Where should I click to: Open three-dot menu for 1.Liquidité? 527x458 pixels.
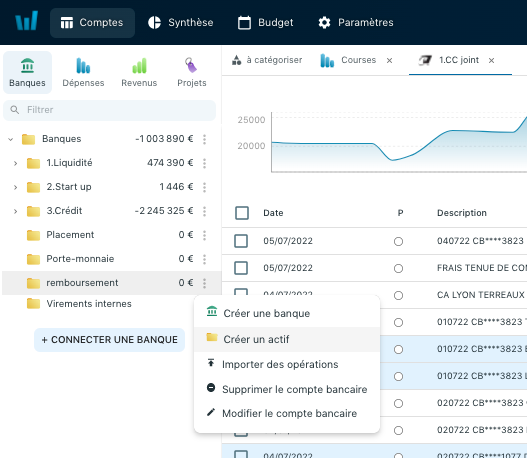204,163
